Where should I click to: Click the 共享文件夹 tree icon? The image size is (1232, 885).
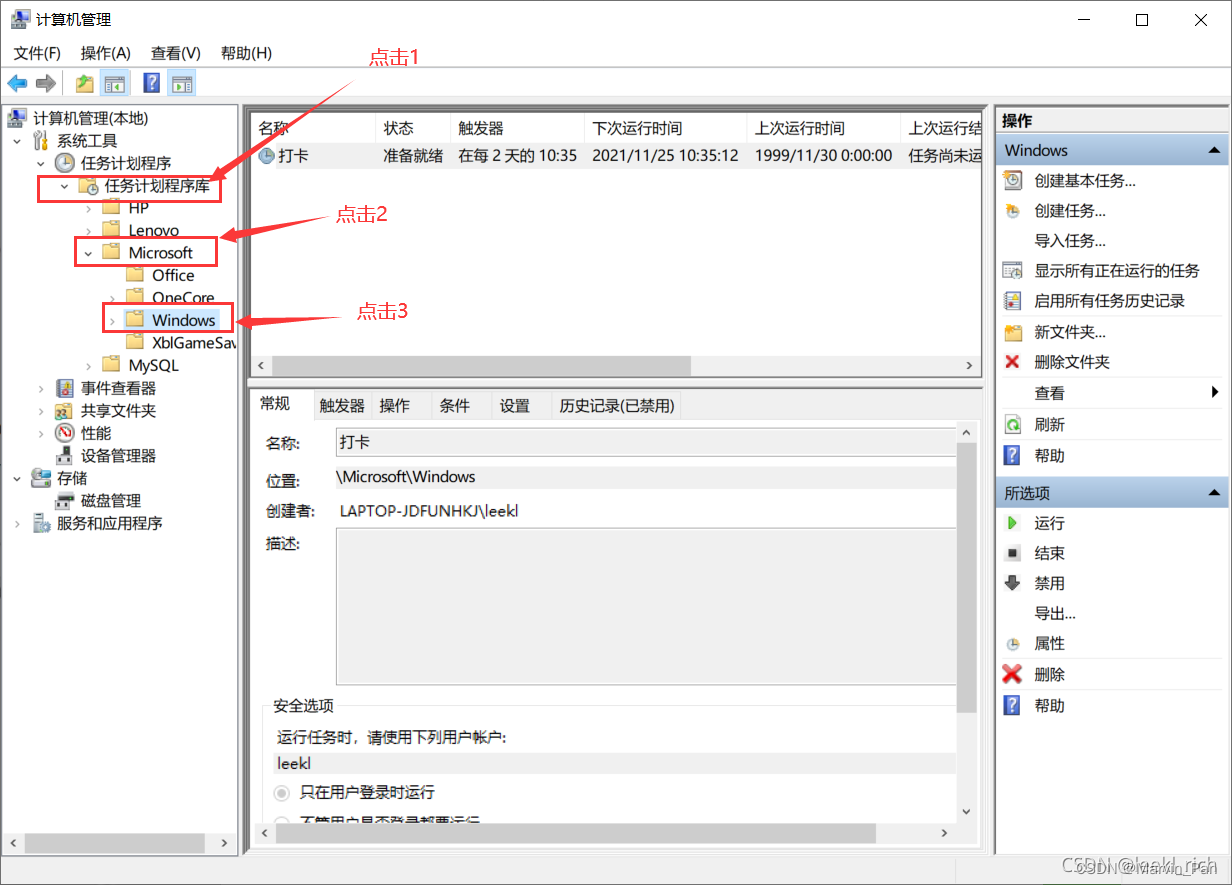(65, 411)
